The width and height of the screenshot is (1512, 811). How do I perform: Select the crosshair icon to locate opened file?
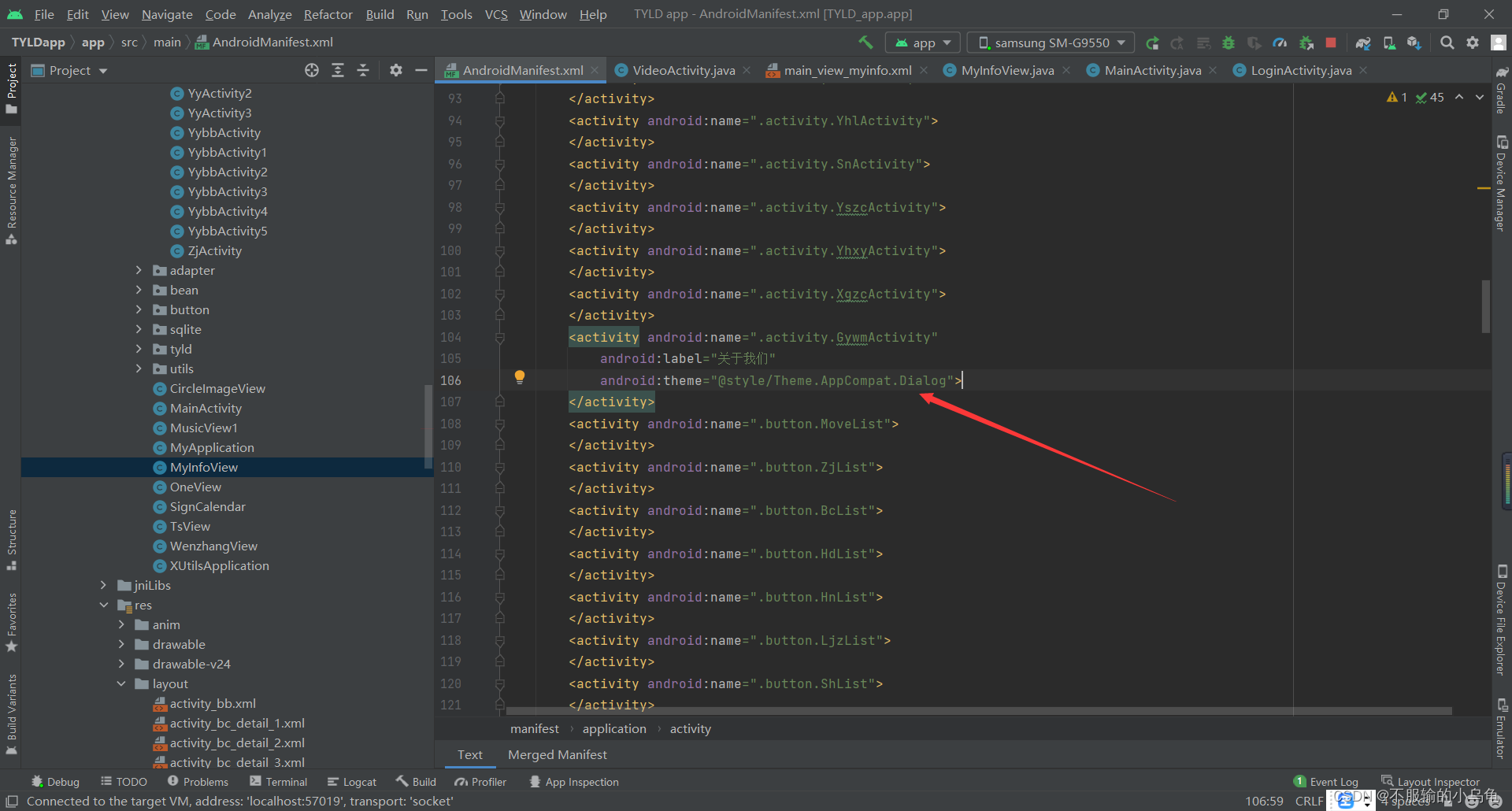pos(312,70)
